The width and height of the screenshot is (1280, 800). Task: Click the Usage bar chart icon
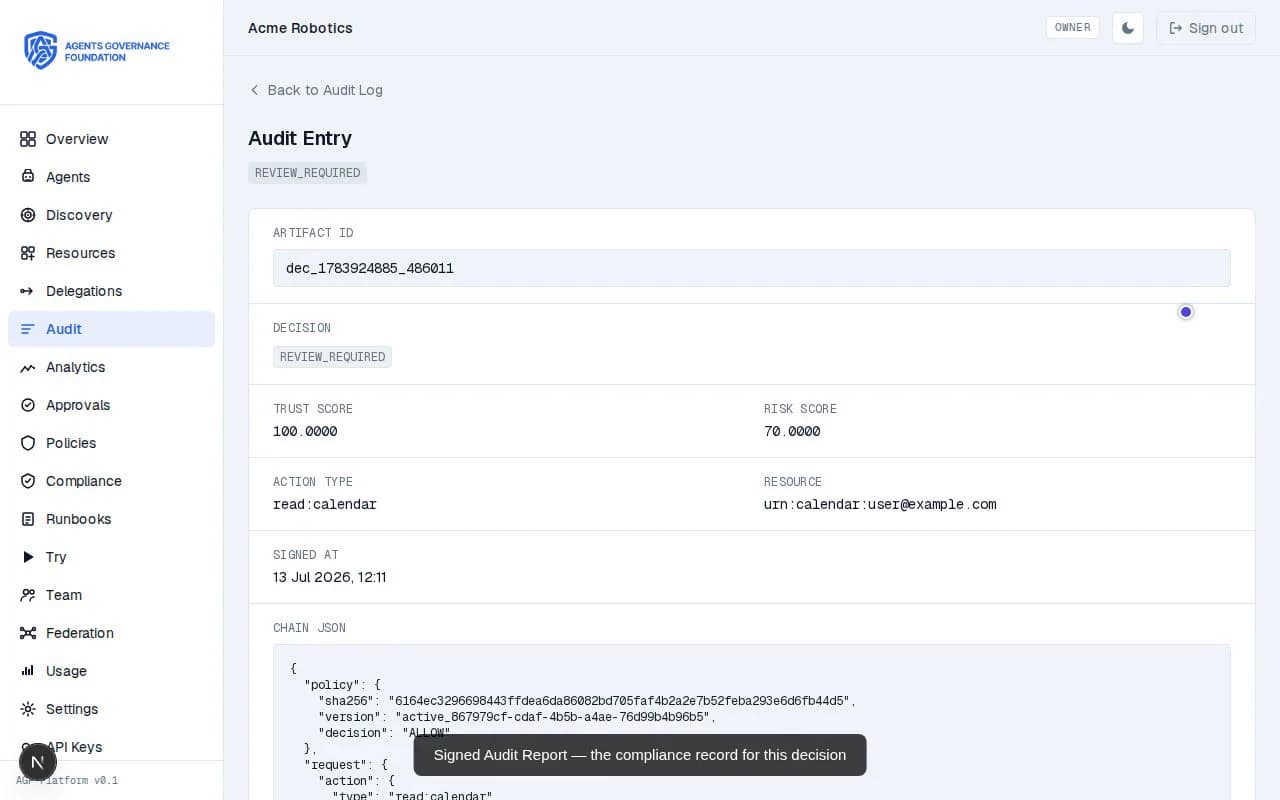click(28, 671)
